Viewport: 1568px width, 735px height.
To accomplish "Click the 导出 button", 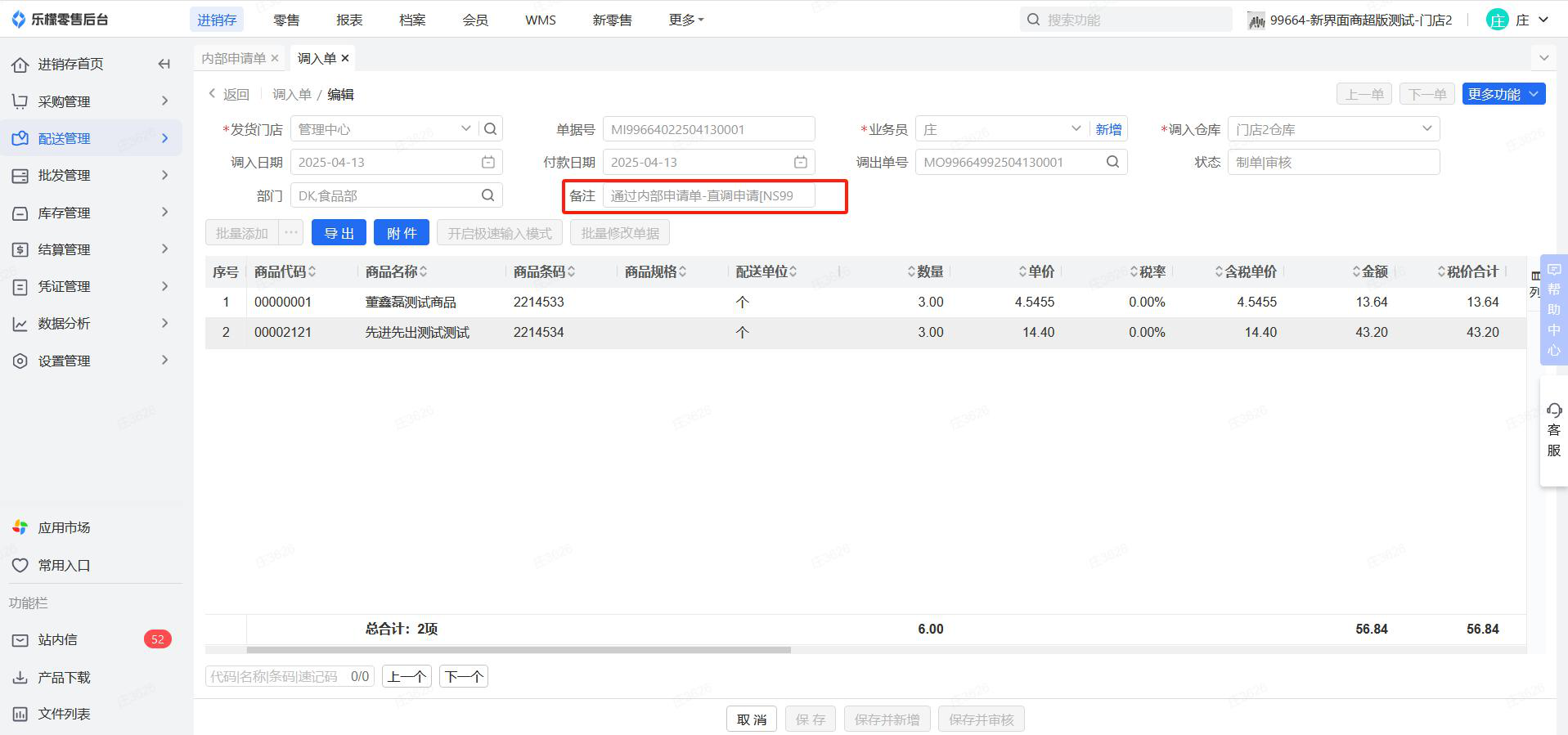I will pyautogui.click(x=339, y=233).
